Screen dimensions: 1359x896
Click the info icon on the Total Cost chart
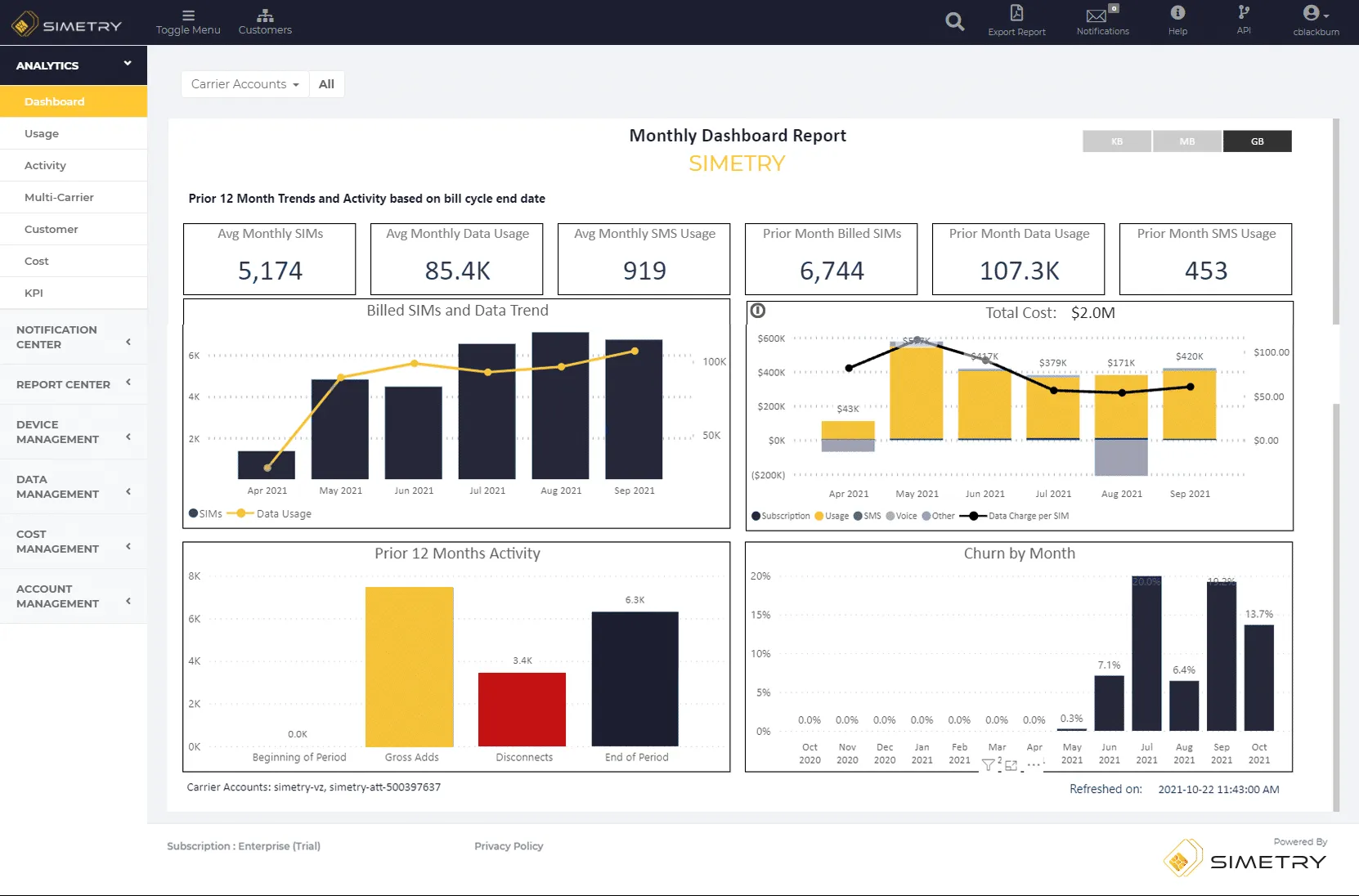point(757,311)
